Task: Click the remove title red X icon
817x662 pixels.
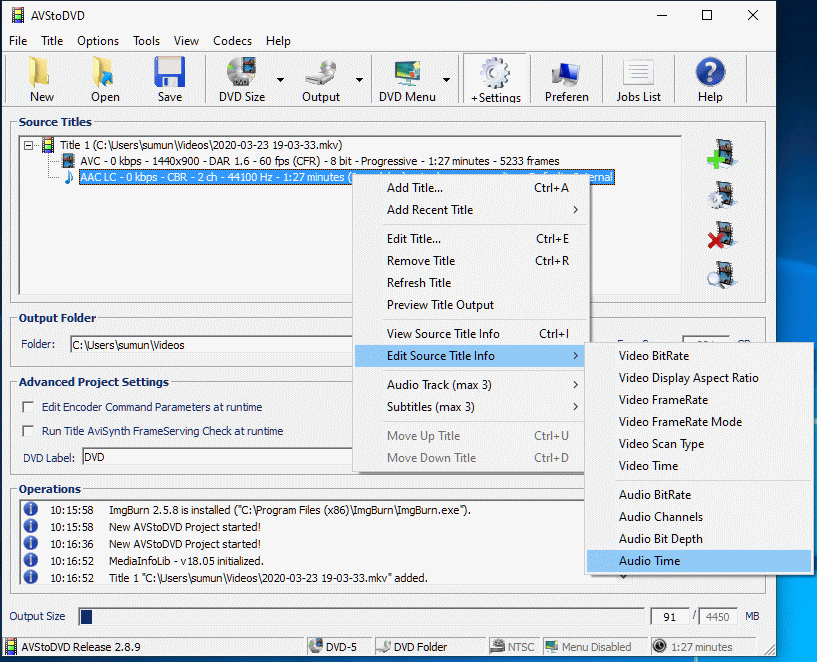Action: click(x=721, y=235)
